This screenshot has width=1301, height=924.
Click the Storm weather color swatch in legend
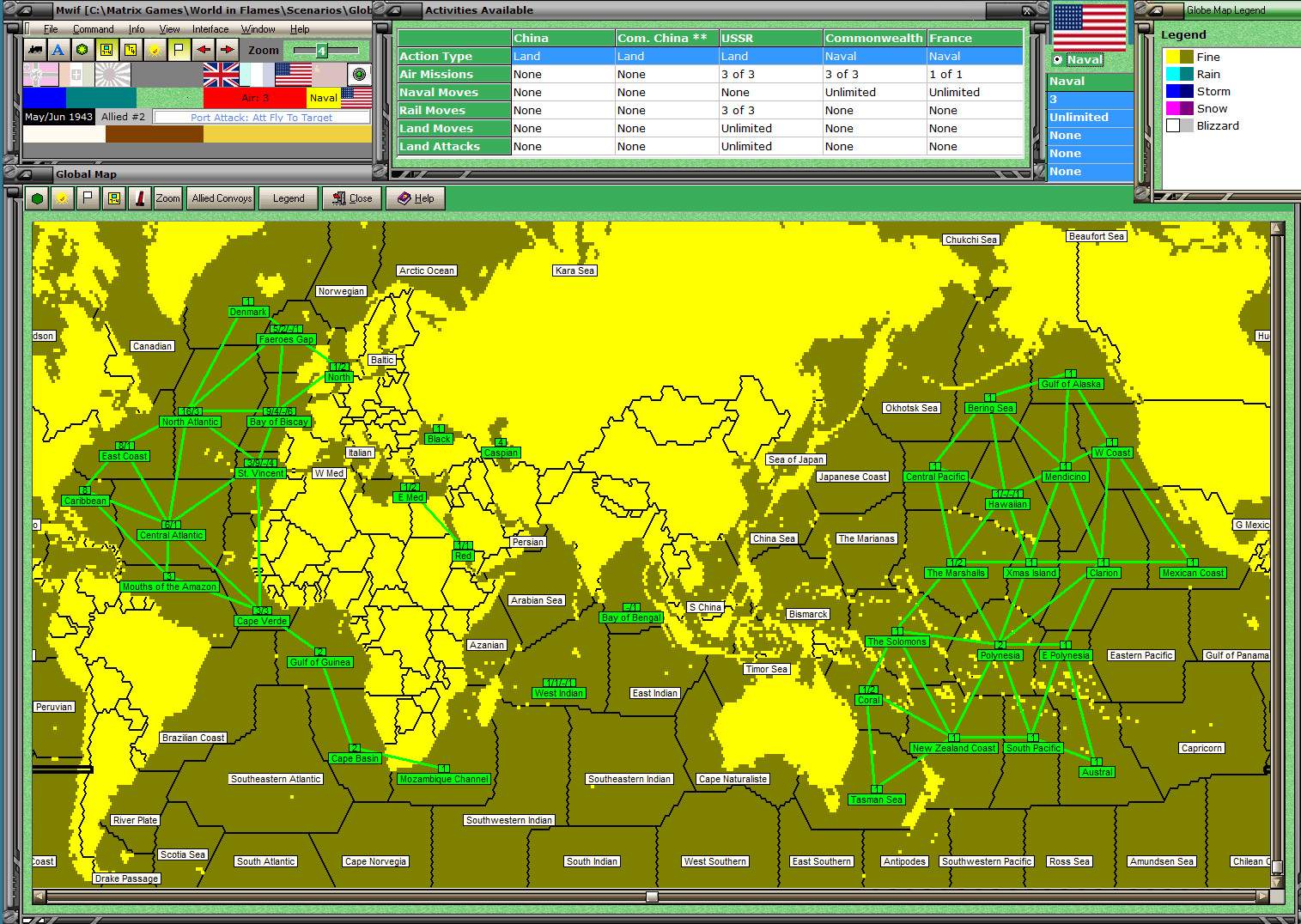pyautogui.click(x=1179, y=91)
